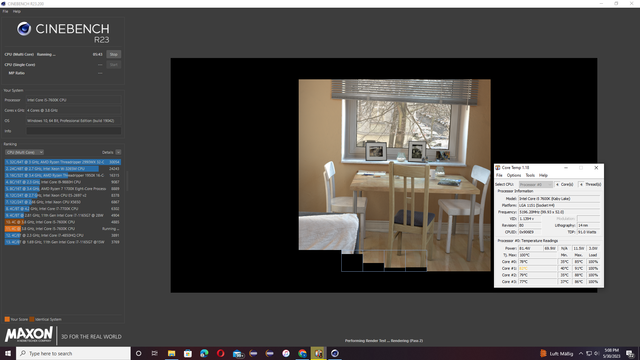Open Cortana from the taskbar circle icon
Image resolution: width=640 pixels, height=360 pixels.
click(138, 353)
